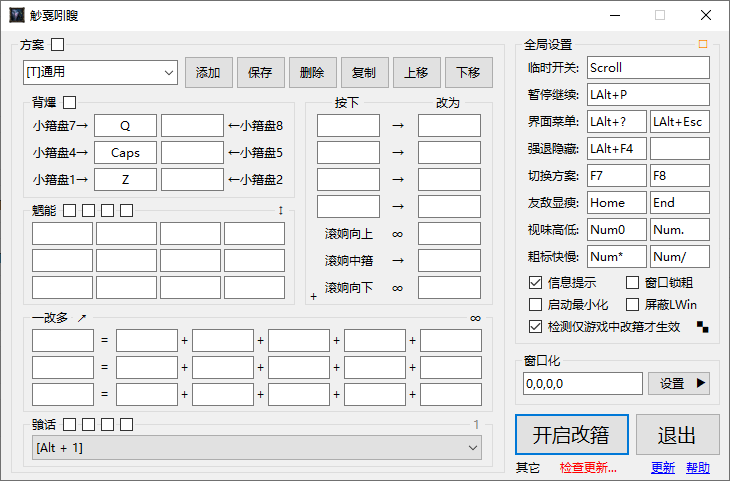Click the empty field mapped to keypad 2

pyautogui.click(x=192, y=180)
